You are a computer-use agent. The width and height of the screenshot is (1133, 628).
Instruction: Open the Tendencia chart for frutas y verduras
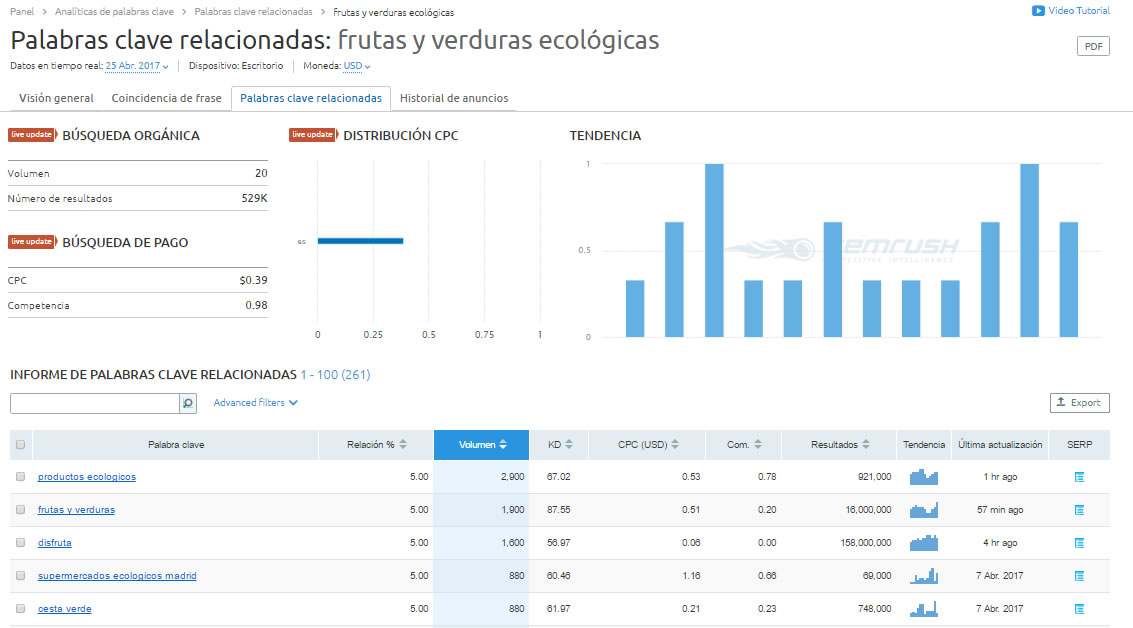click(923, 510)
